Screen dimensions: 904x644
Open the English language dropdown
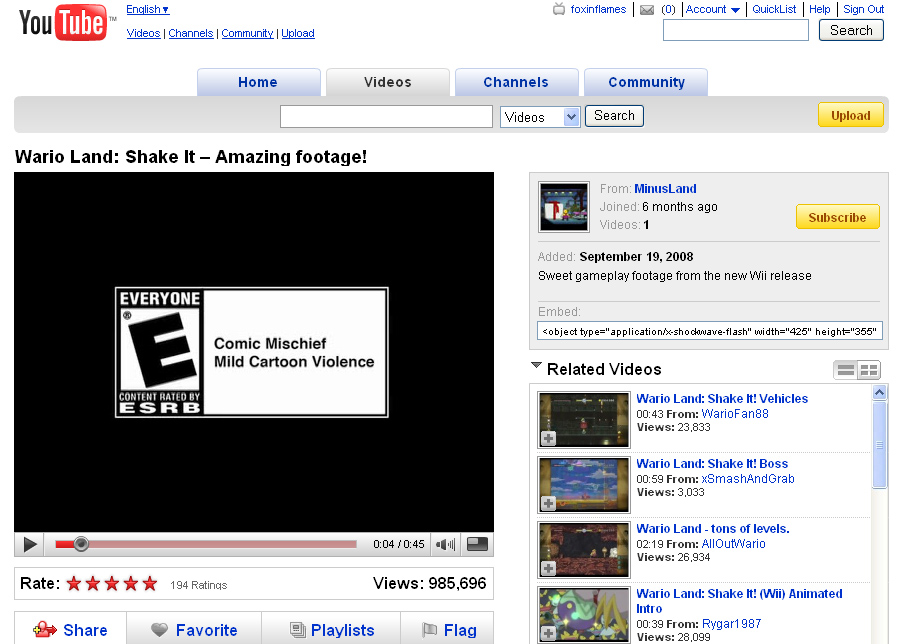pos(148,9)
